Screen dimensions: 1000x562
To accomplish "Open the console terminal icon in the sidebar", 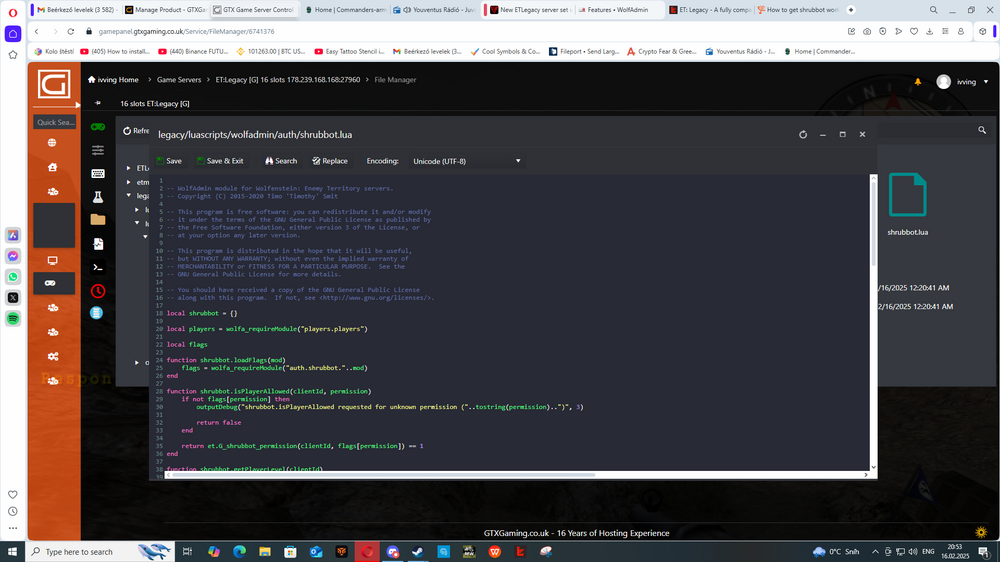I will [x=98, y=267].
